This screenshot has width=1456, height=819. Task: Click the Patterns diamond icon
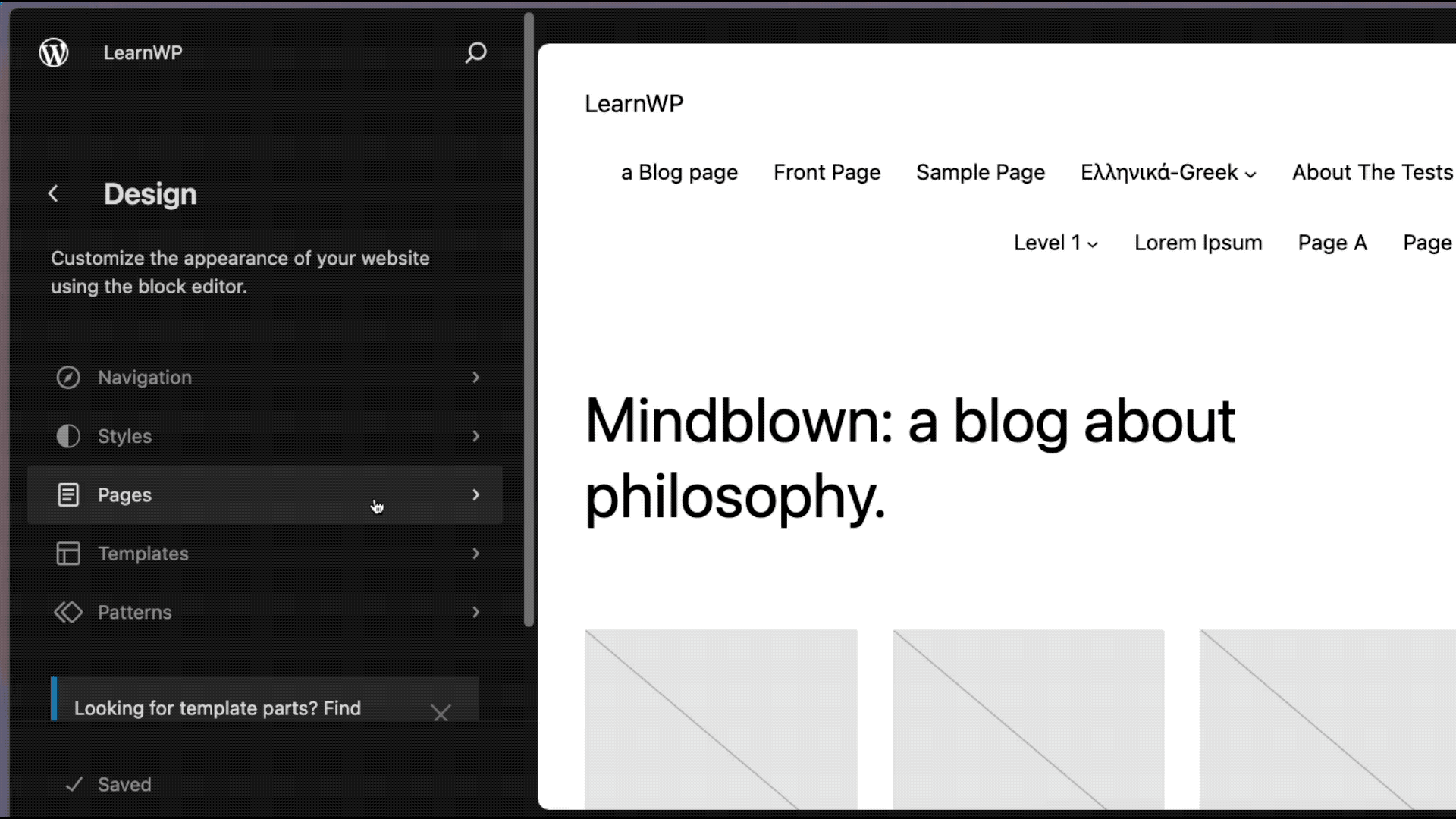(68, 613)
